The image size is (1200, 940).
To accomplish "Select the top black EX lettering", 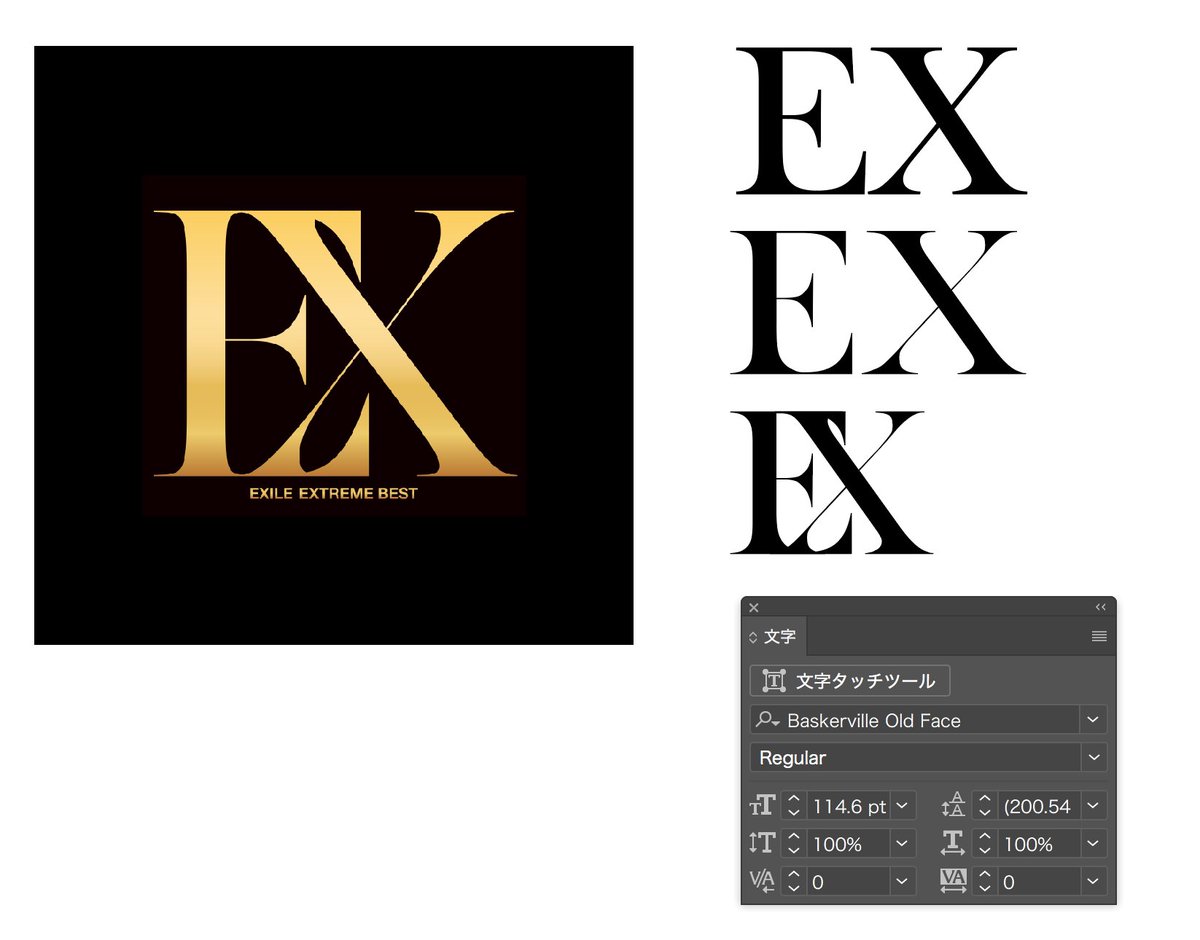I will (x=881, y=119).
